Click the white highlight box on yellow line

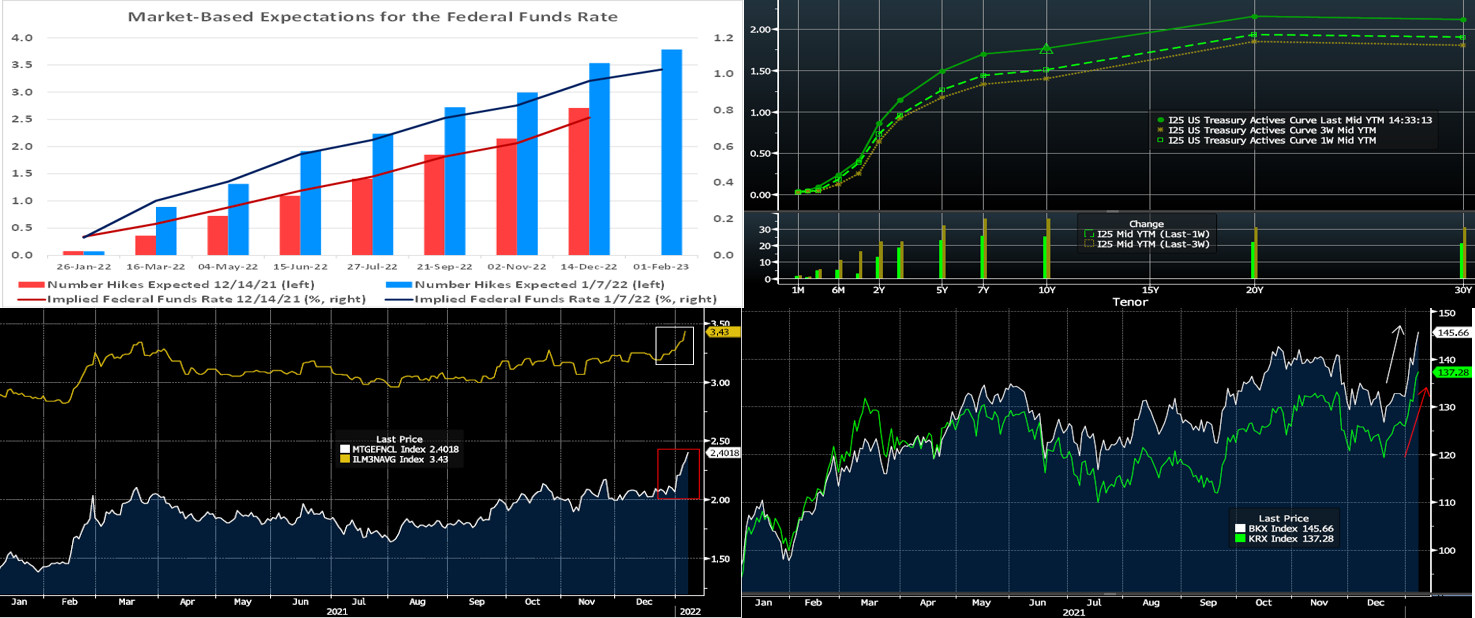tap(673, 346)
